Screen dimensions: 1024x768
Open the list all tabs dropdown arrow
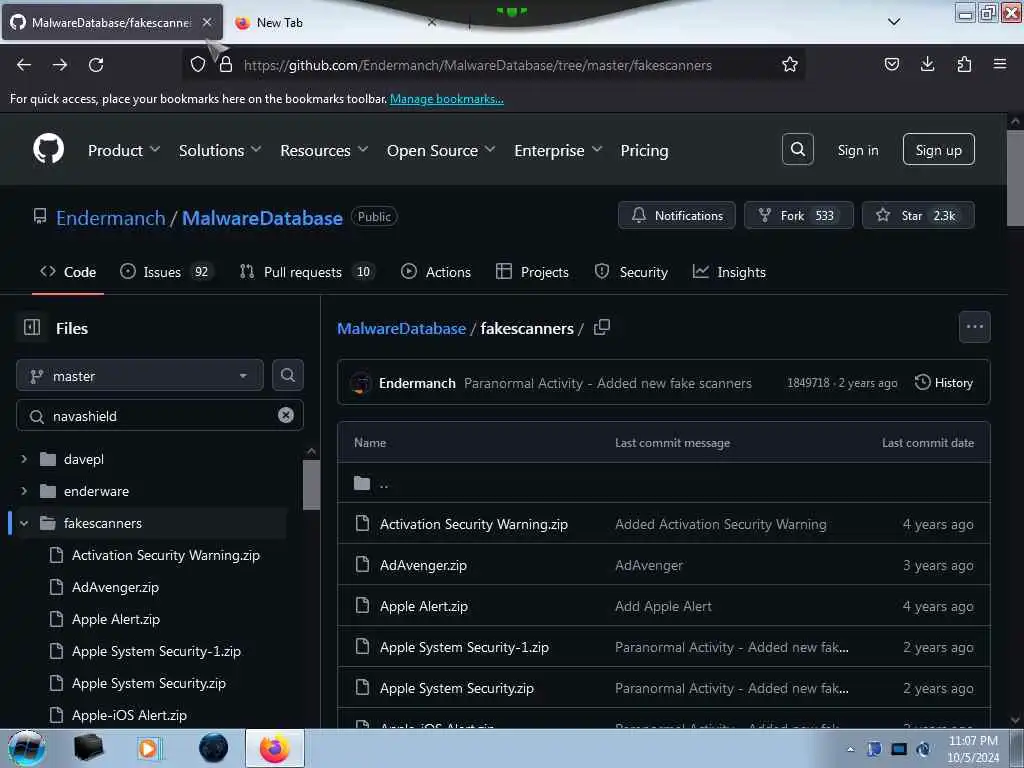(894, 22)
